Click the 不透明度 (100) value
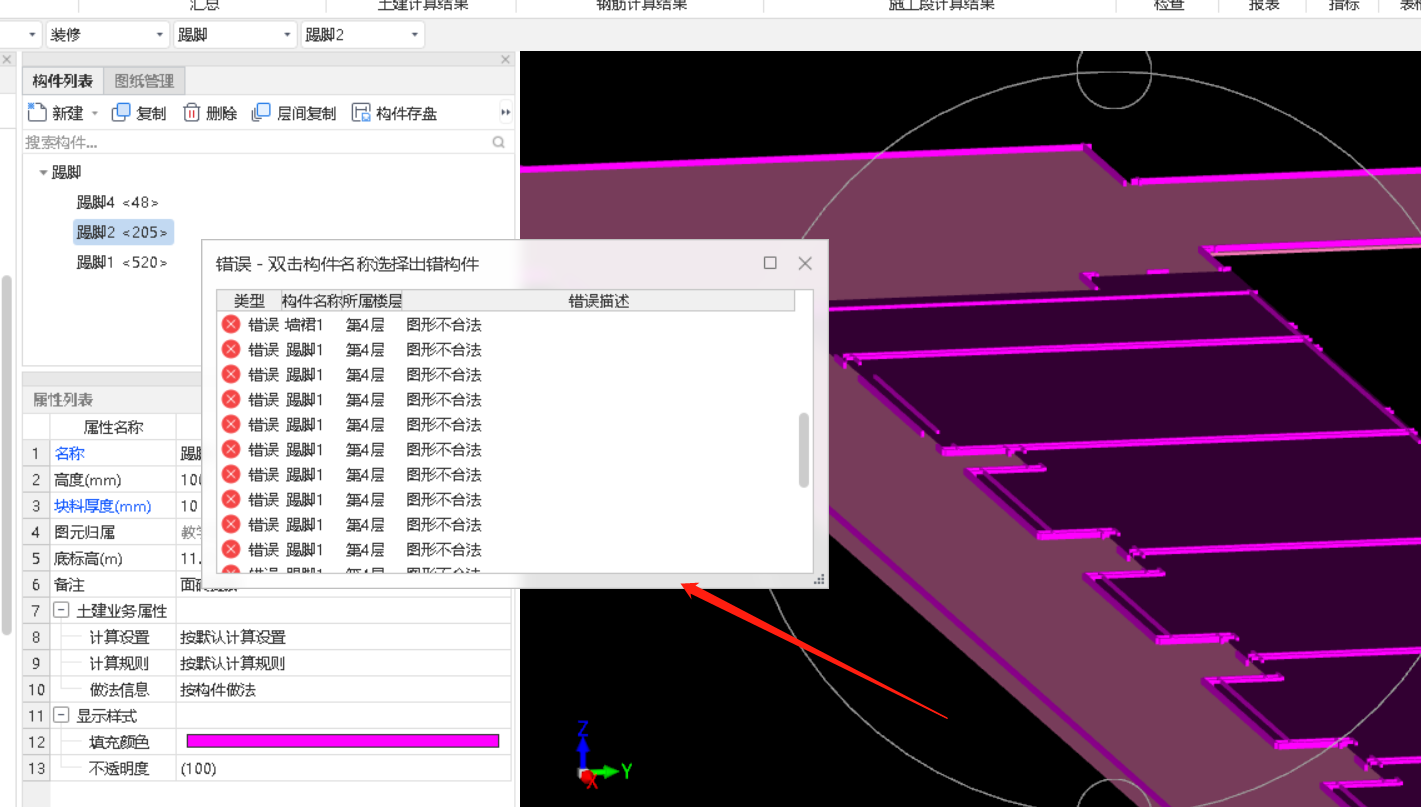 pyautogui.click(x=198, y=768)
